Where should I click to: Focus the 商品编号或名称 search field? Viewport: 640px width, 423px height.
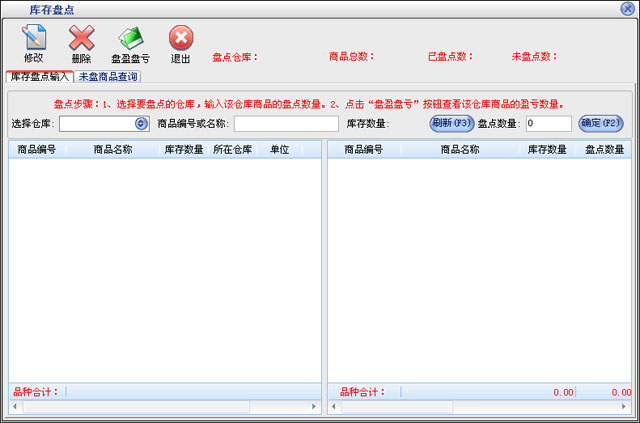click(286, 124)
